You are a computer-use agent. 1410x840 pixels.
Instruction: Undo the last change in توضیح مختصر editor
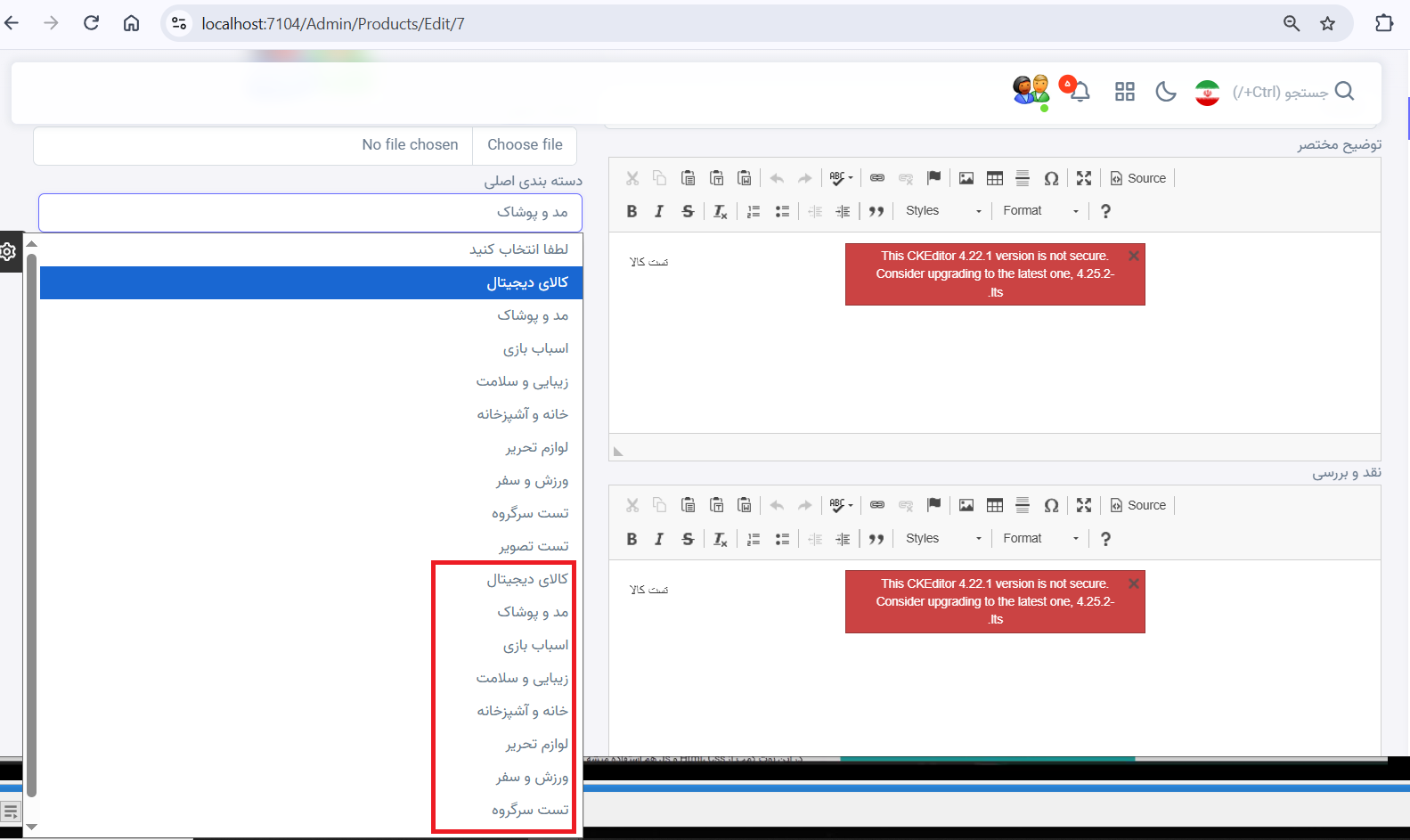(777, 178)
